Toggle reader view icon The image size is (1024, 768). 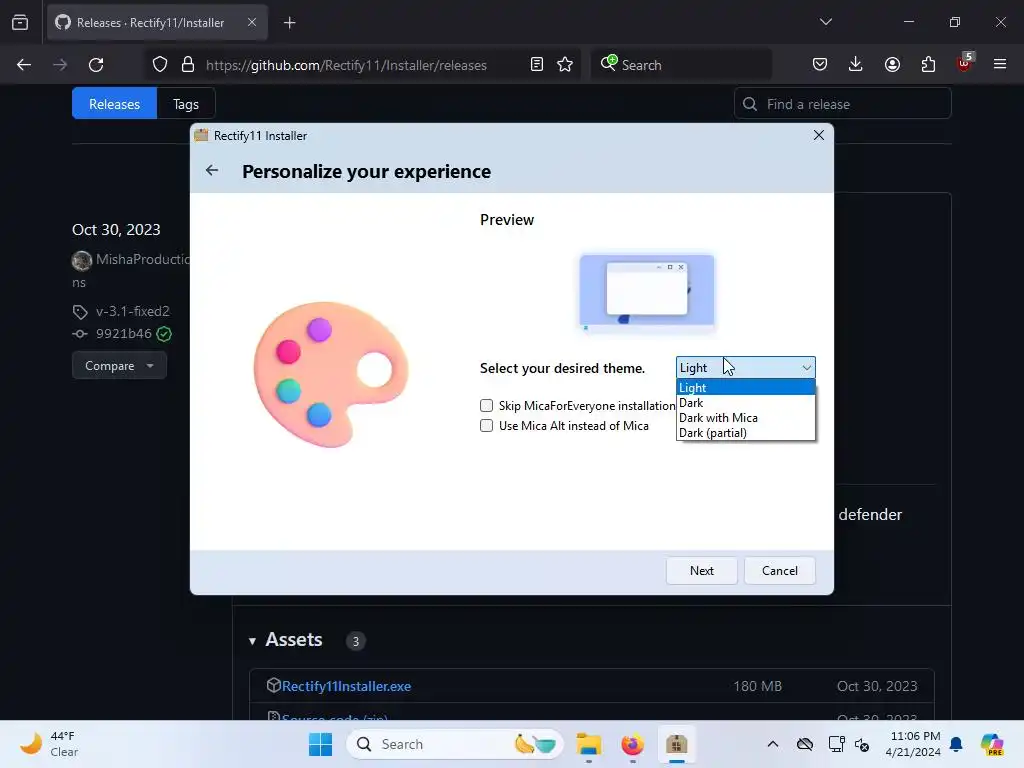click(537, 65)
